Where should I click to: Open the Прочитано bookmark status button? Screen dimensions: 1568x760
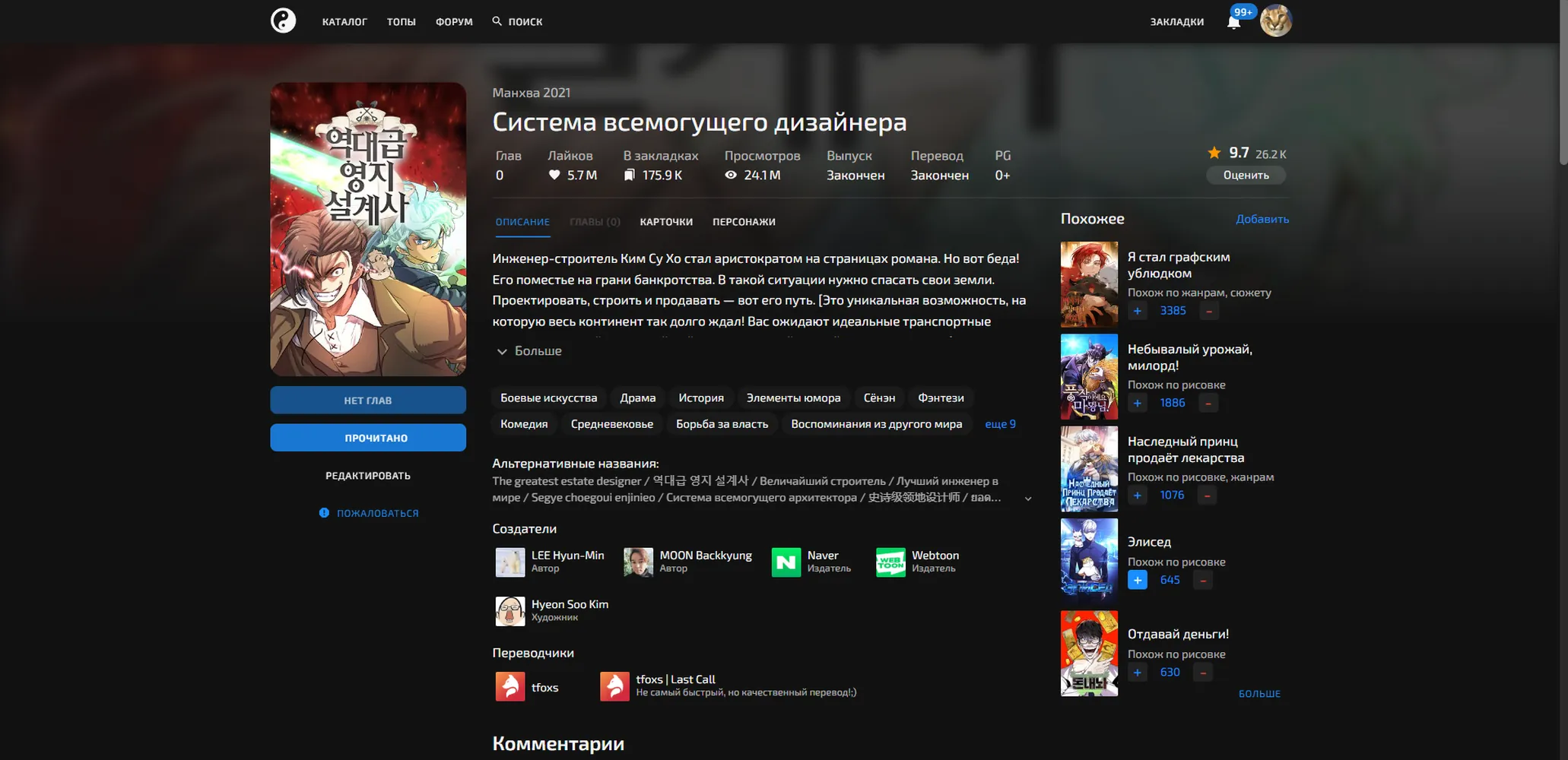tap(368, 438)
